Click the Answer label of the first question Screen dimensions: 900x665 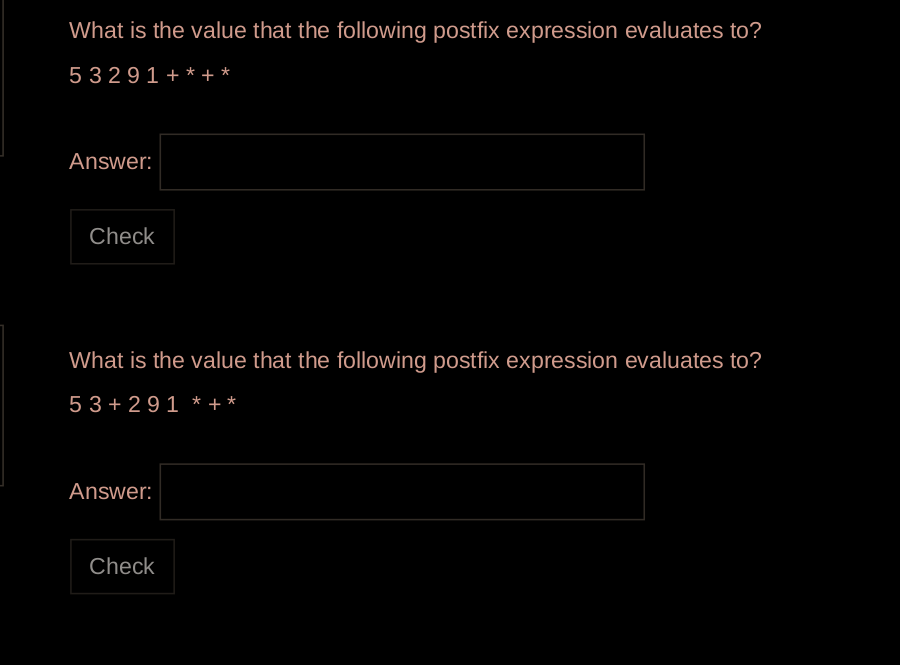[110, 161]
